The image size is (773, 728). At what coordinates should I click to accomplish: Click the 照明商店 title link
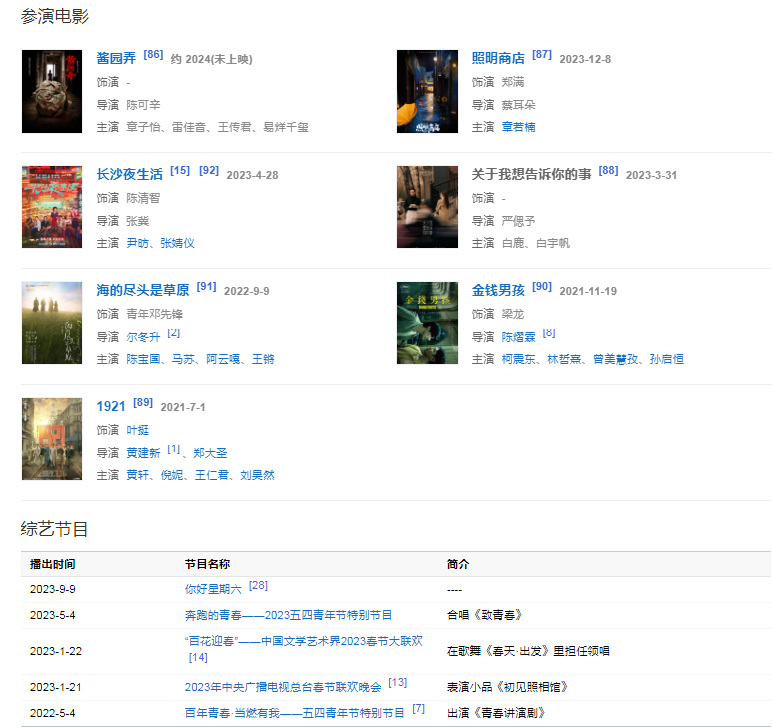(x=498, y=59)
